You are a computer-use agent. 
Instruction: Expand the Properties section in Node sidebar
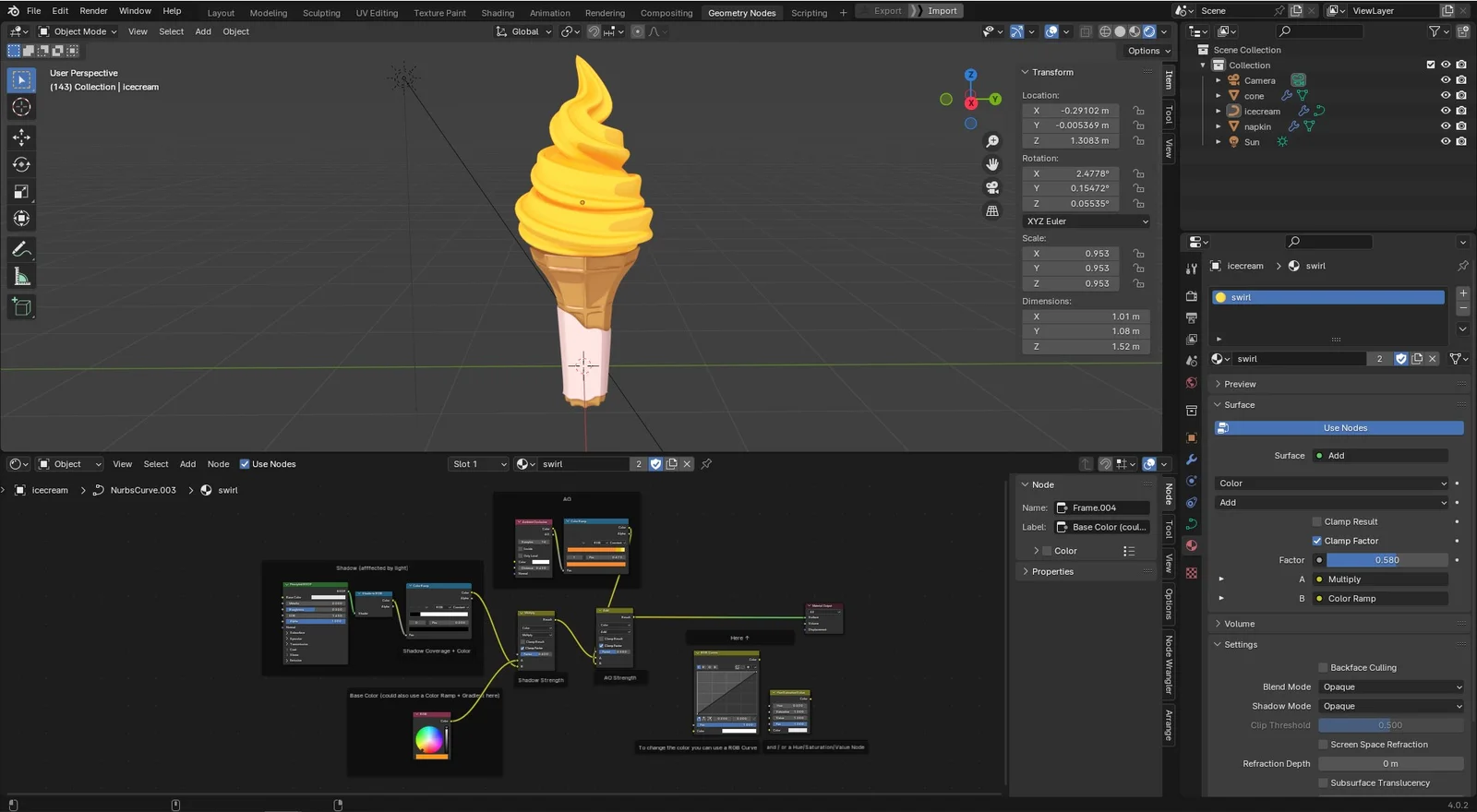[x=1052, y=572]
